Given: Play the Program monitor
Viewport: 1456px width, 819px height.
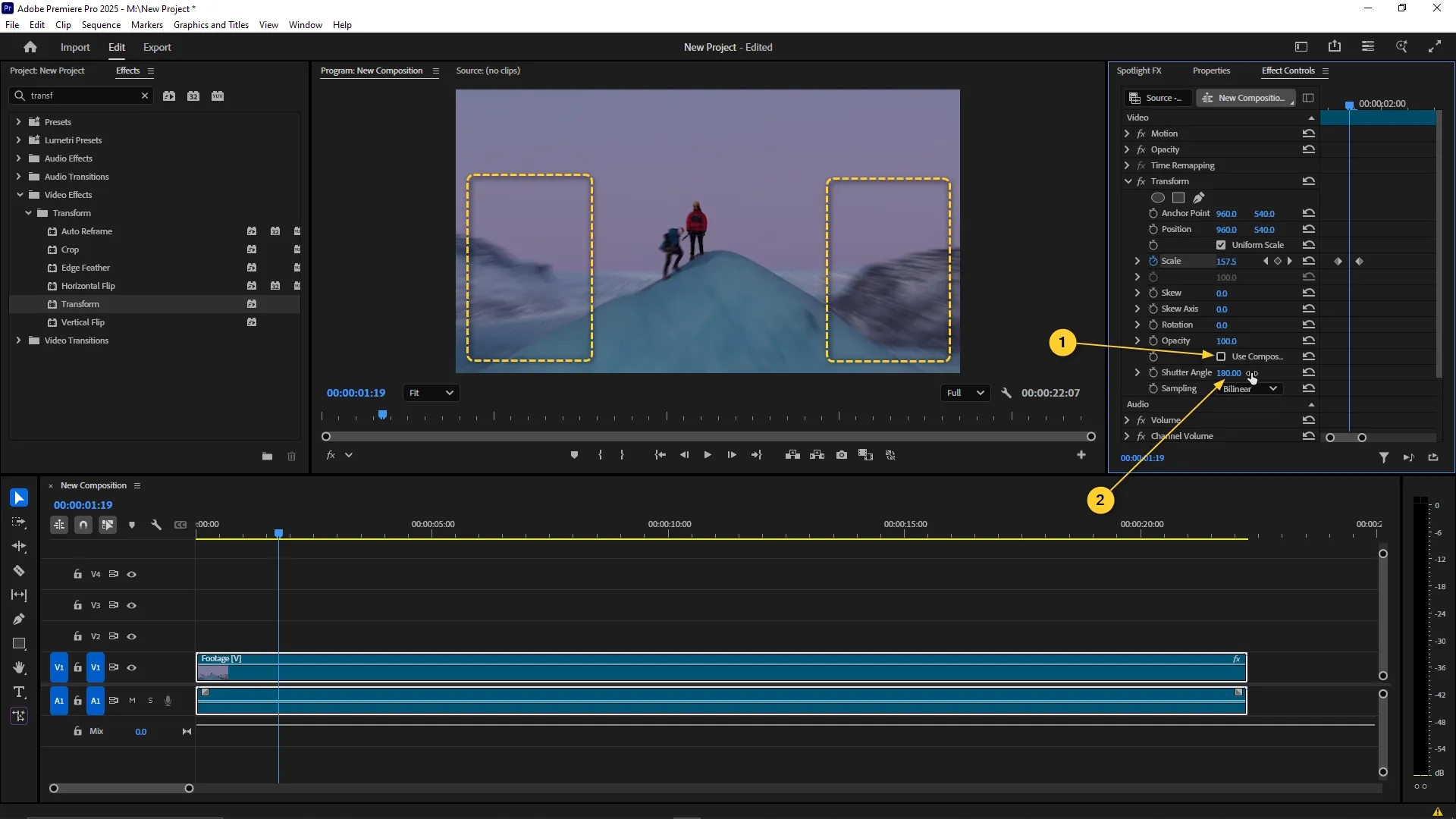Looking at the screenshot, I should 708,455.
